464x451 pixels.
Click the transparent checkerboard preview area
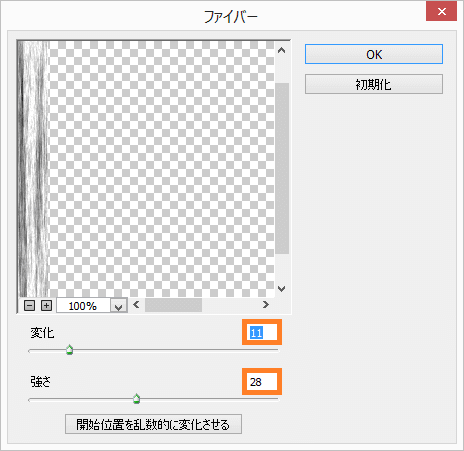pos(162,169)
